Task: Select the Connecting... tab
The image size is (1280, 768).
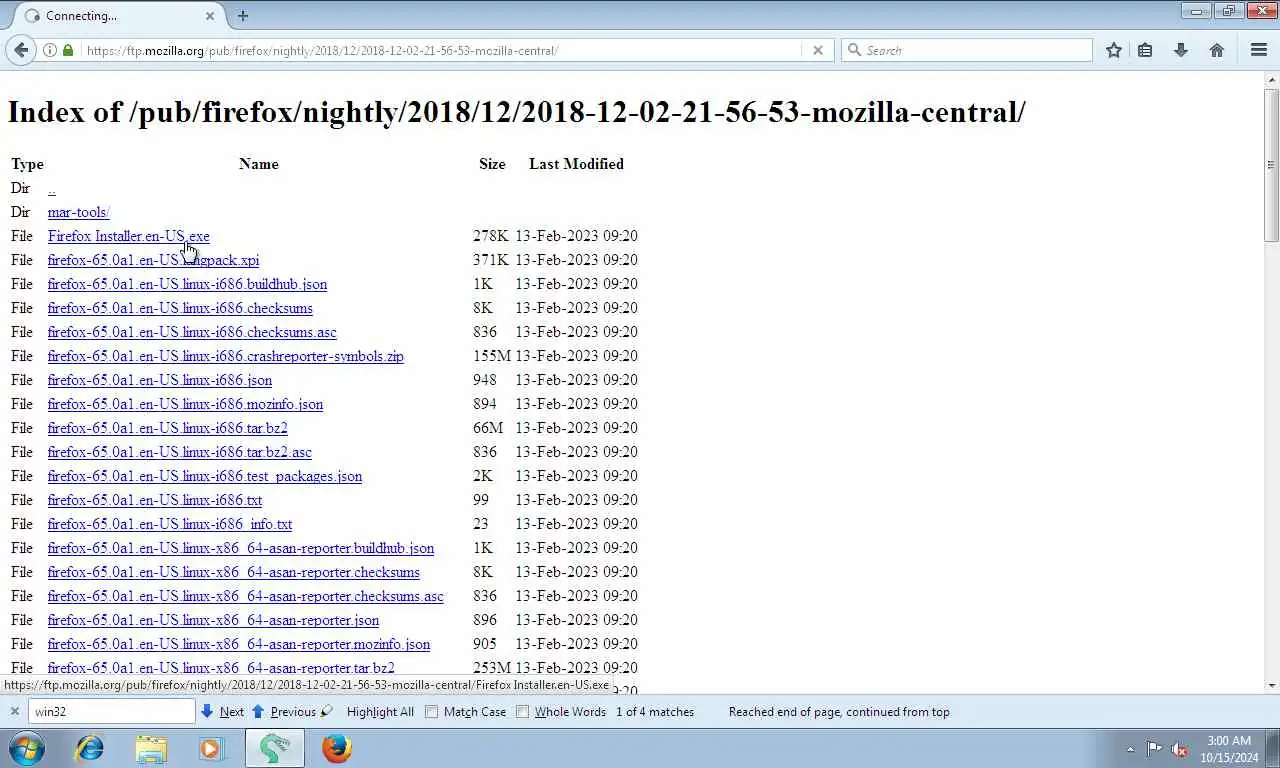Action: [x=120, y=16]
